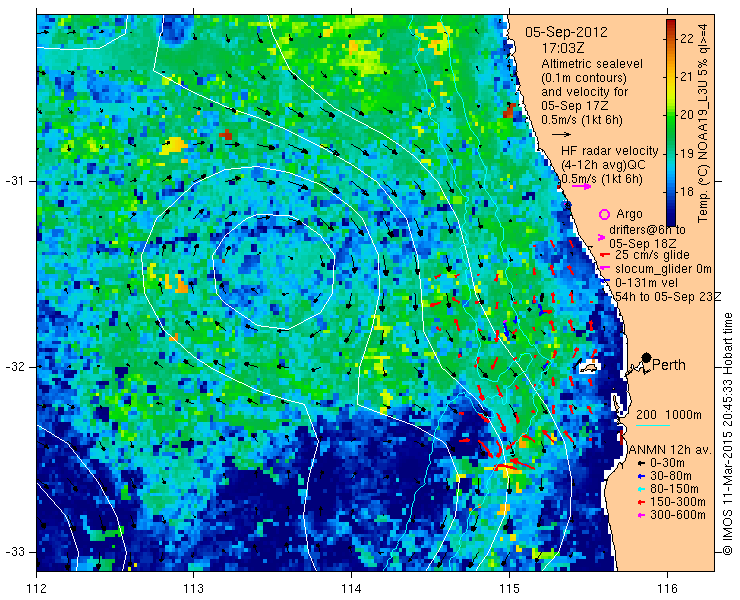
Task: Click the latitude axis label -33
Action: tap(14, 552)
